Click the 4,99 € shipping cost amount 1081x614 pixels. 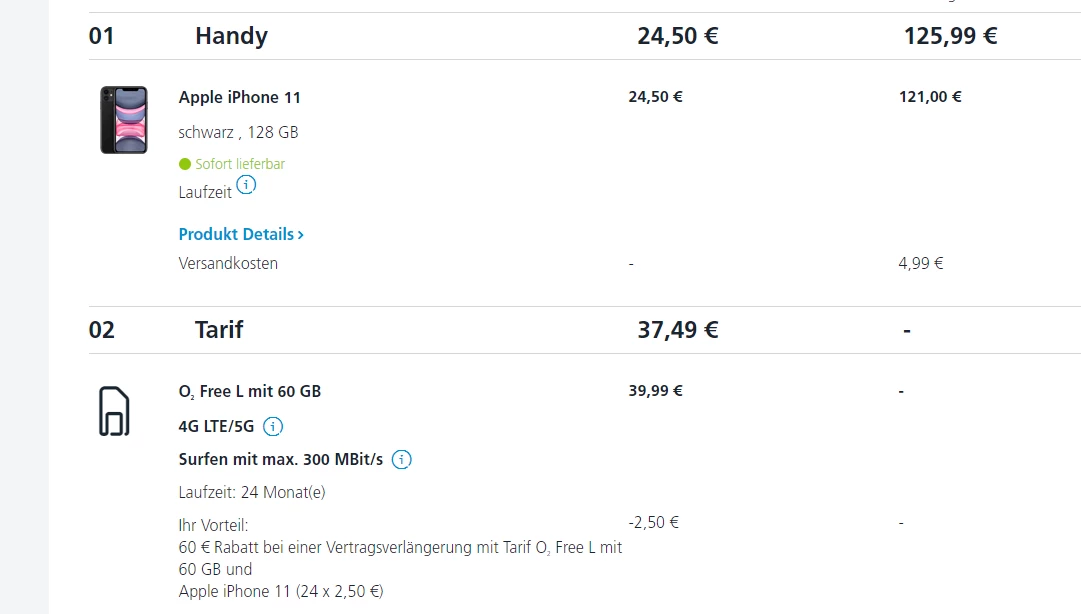pos(921,264)
